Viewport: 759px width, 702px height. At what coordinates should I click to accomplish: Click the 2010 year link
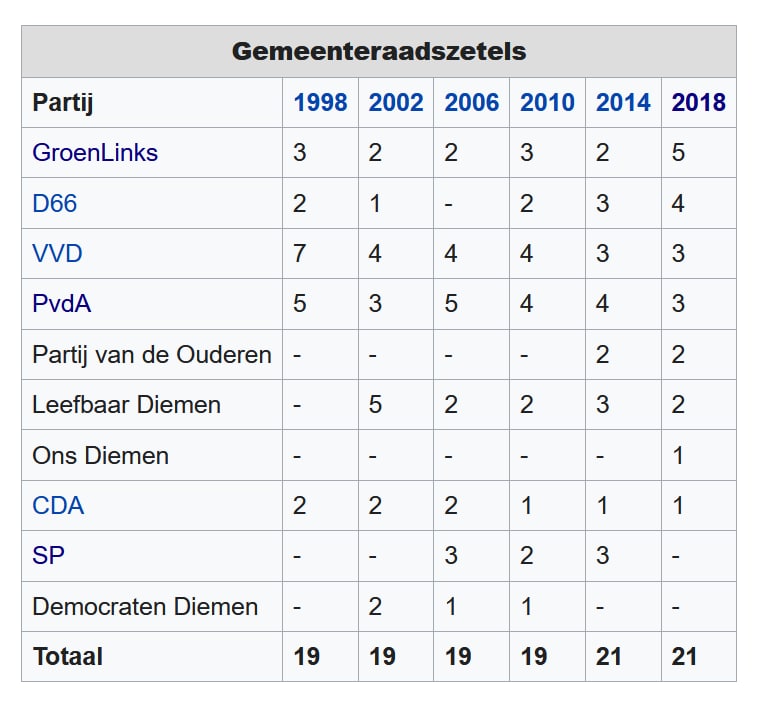pos(547,103)
